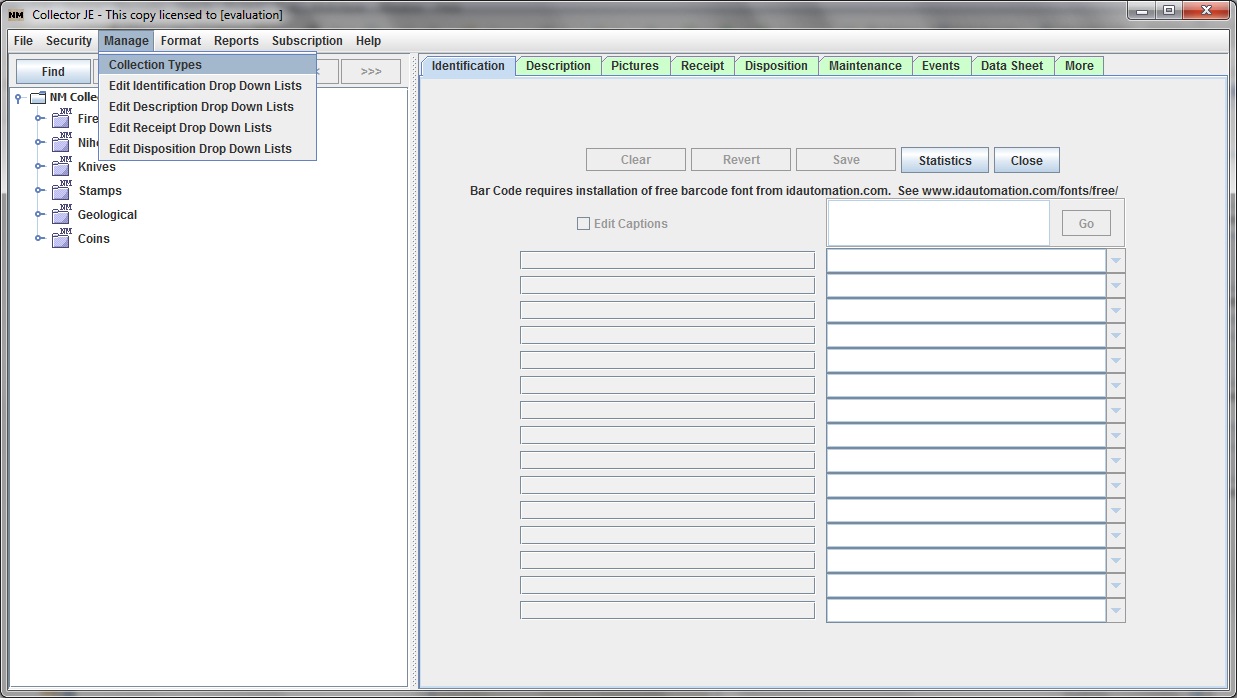
Task: Toggle the Edit Captions checkbox
Action: [x=583, y=224]
